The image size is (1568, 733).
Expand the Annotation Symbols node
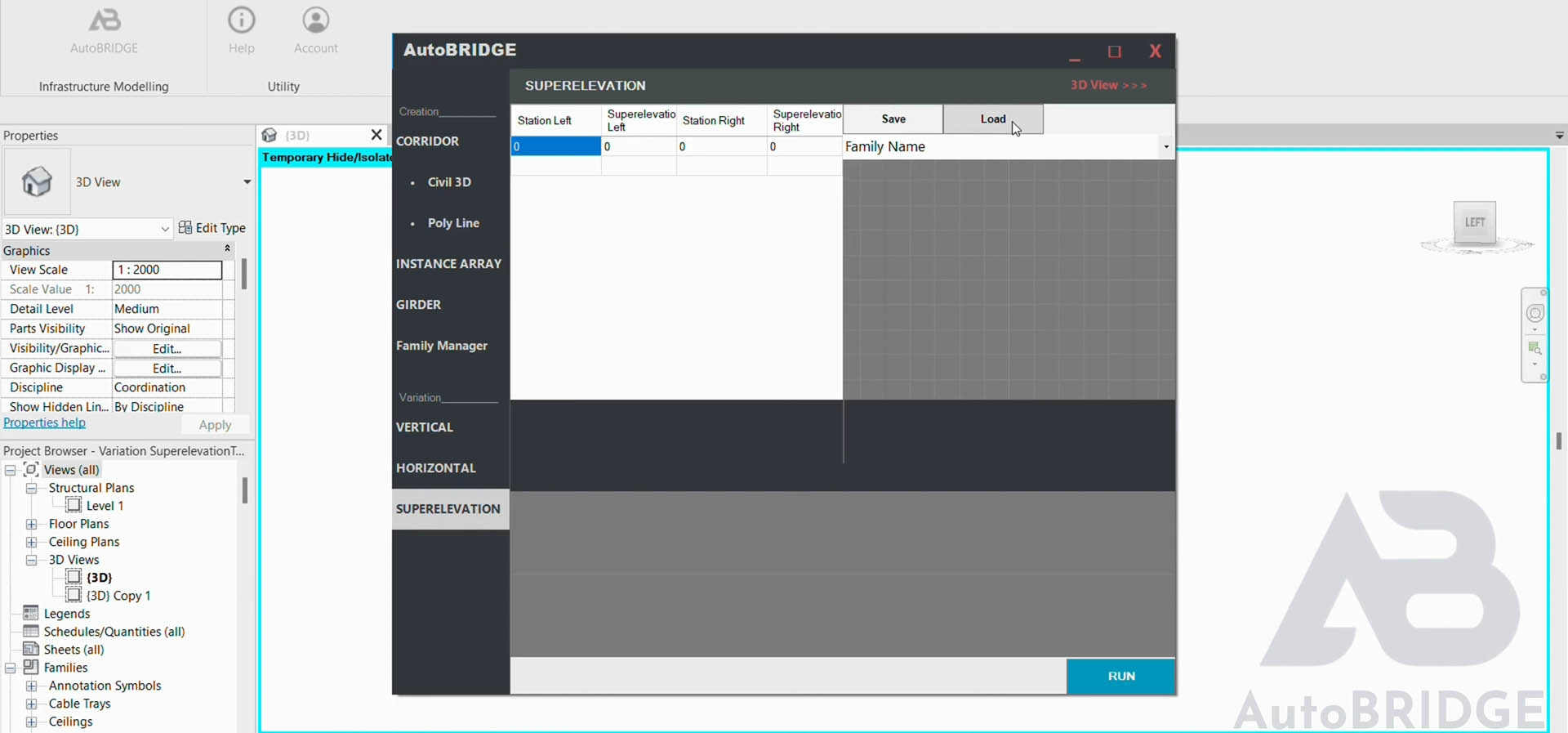click(x=32, y=686)
